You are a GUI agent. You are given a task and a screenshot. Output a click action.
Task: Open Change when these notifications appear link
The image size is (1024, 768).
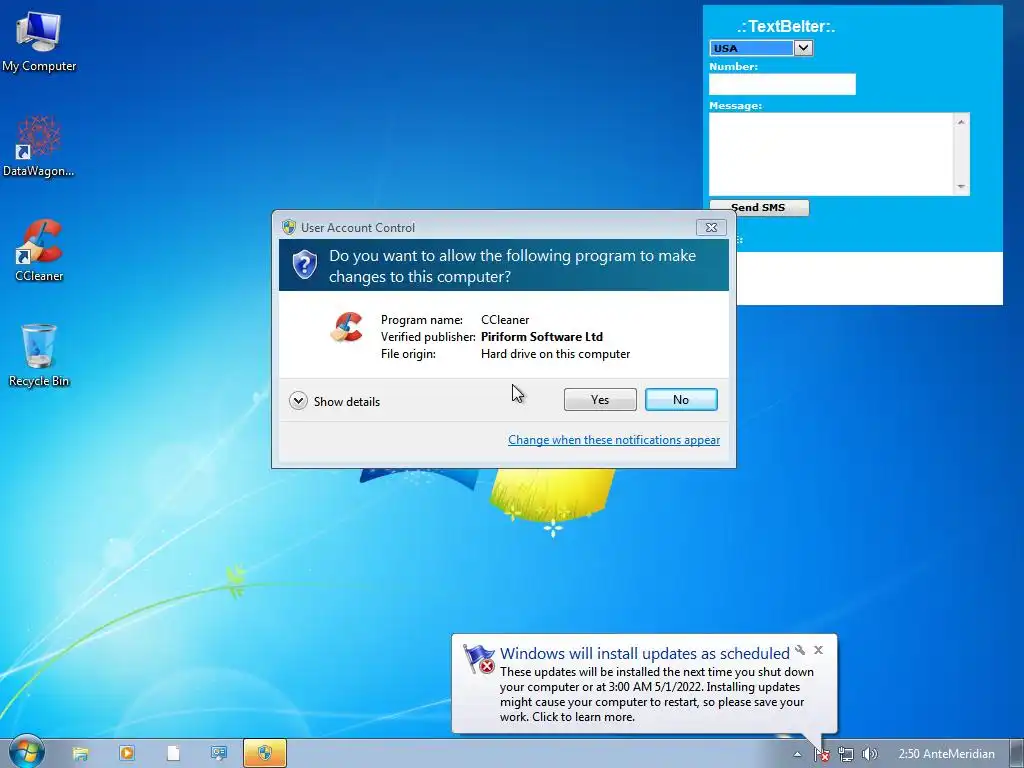point(614,440)
